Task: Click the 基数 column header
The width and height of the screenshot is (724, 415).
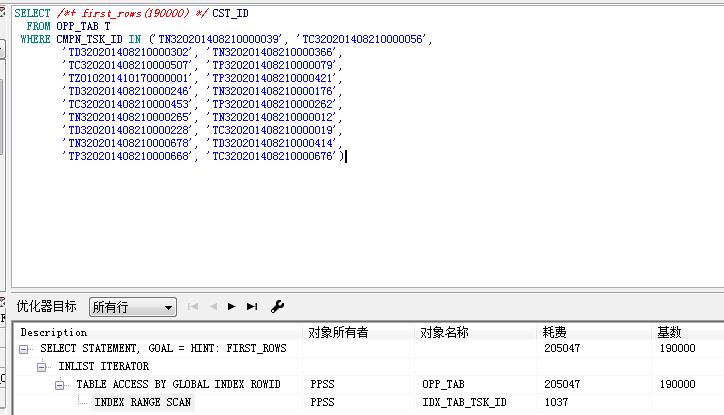Action: click(x=669, y=332)
